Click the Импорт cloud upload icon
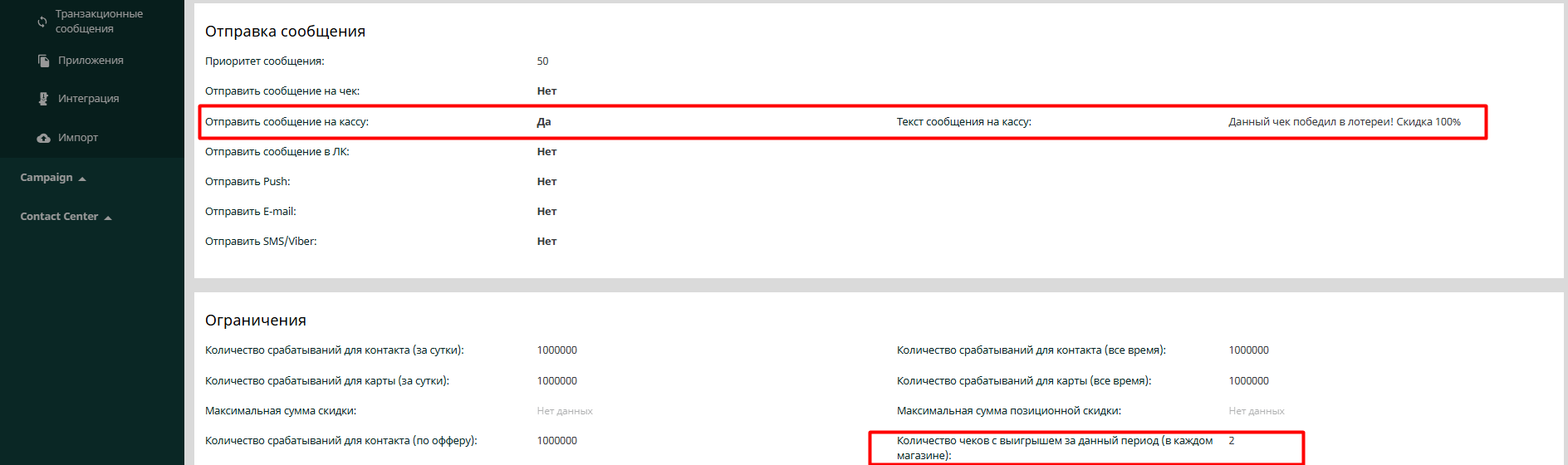 pos(43,138)
